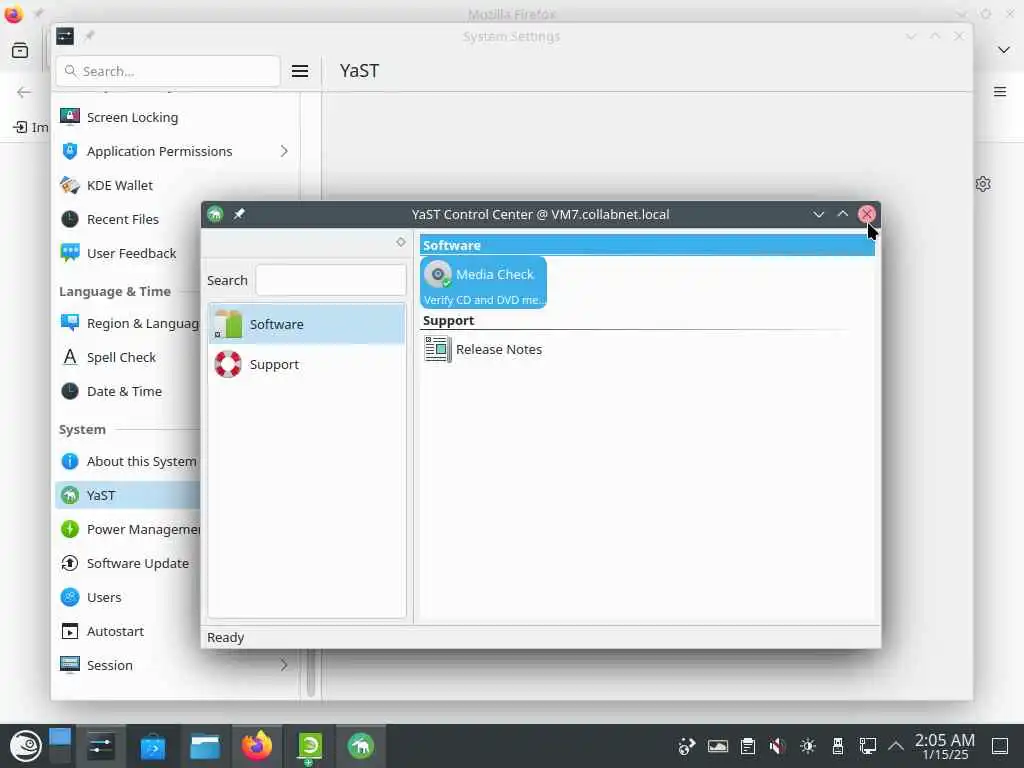Click the YaST title bar app icon
Image resolution: width=1024 pixels, height=768 pixels.
[215, 214]
